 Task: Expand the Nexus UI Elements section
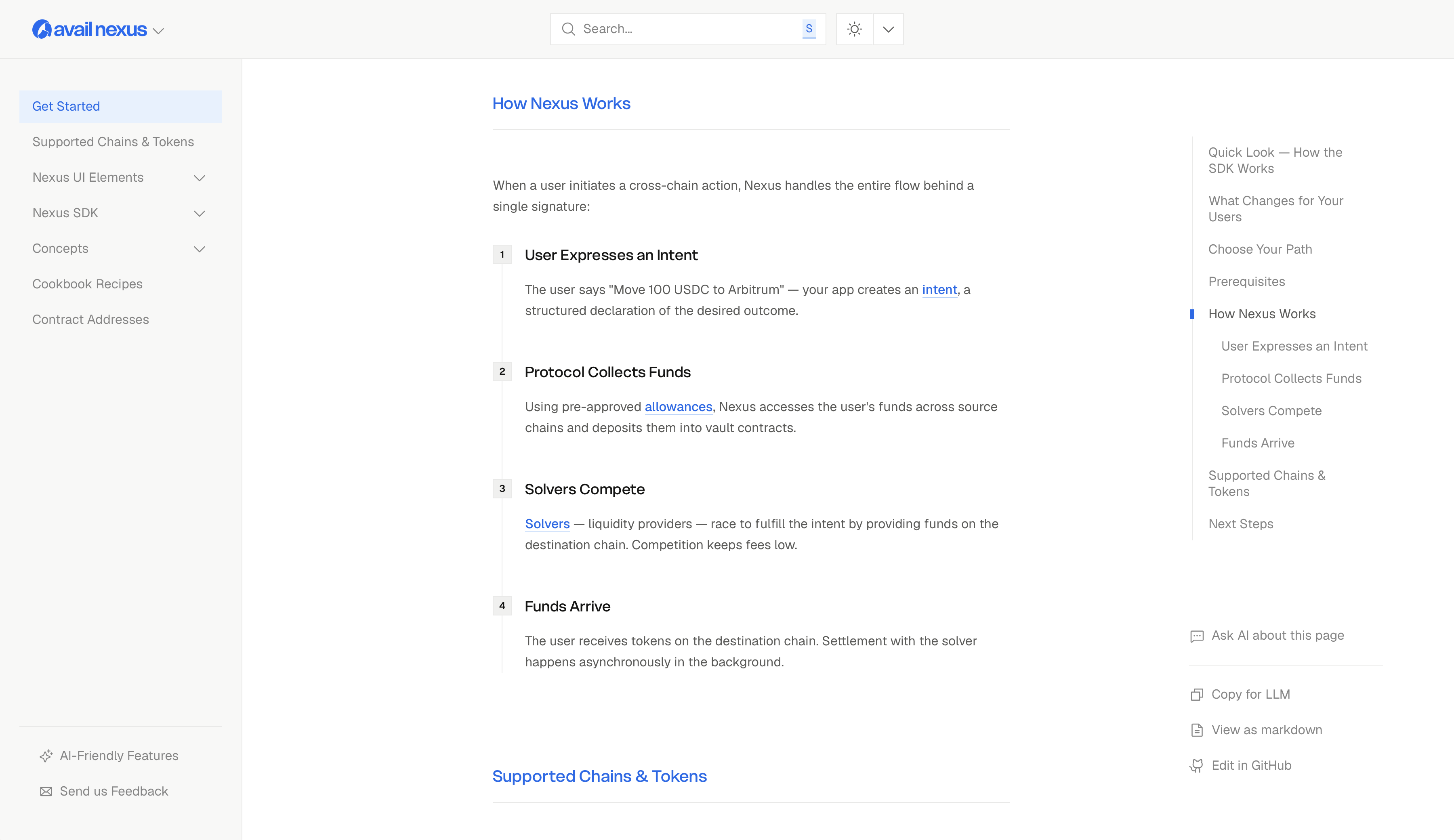[x=200, y=178]
